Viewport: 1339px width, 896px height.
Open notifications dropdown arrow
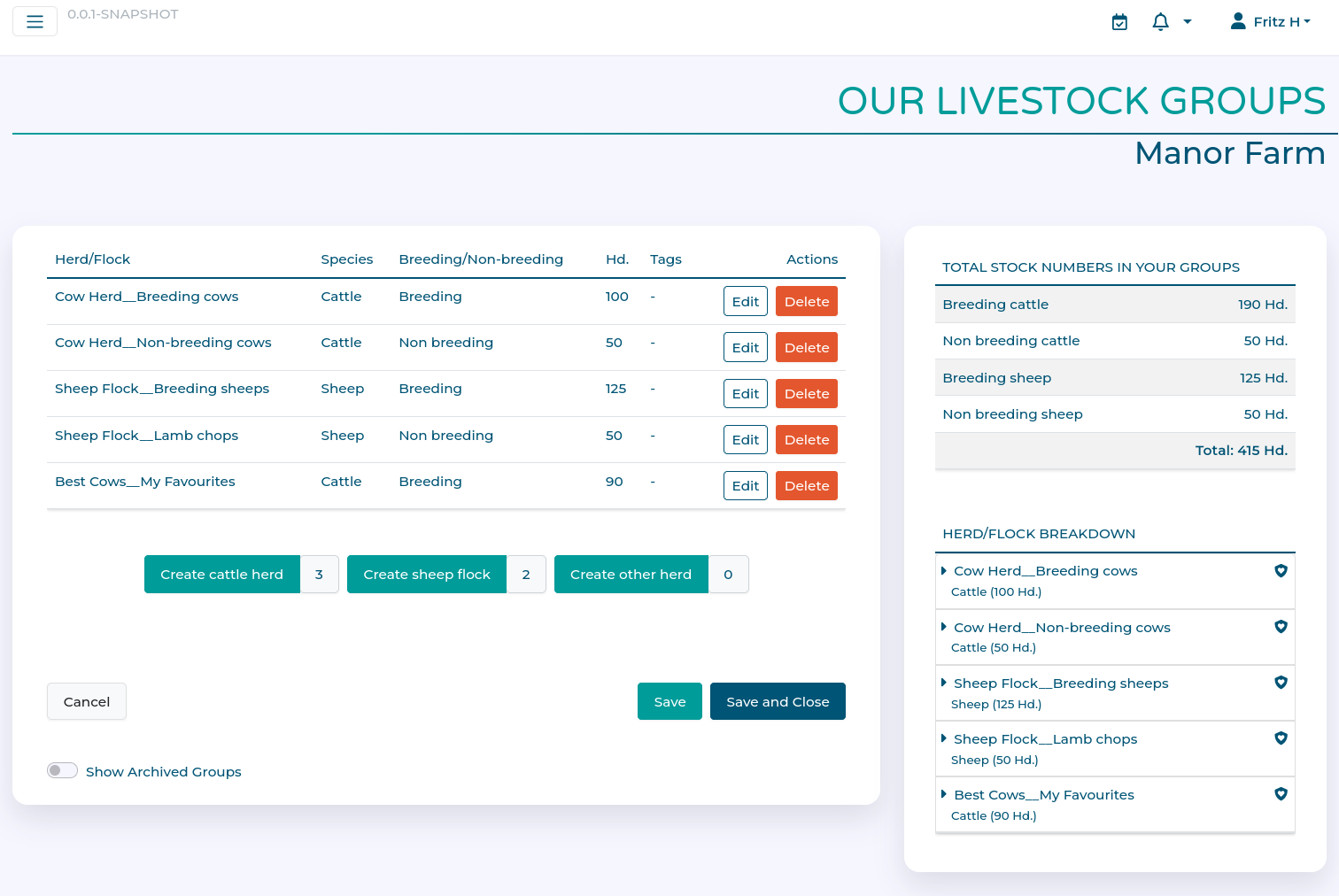pos(1188,22)
